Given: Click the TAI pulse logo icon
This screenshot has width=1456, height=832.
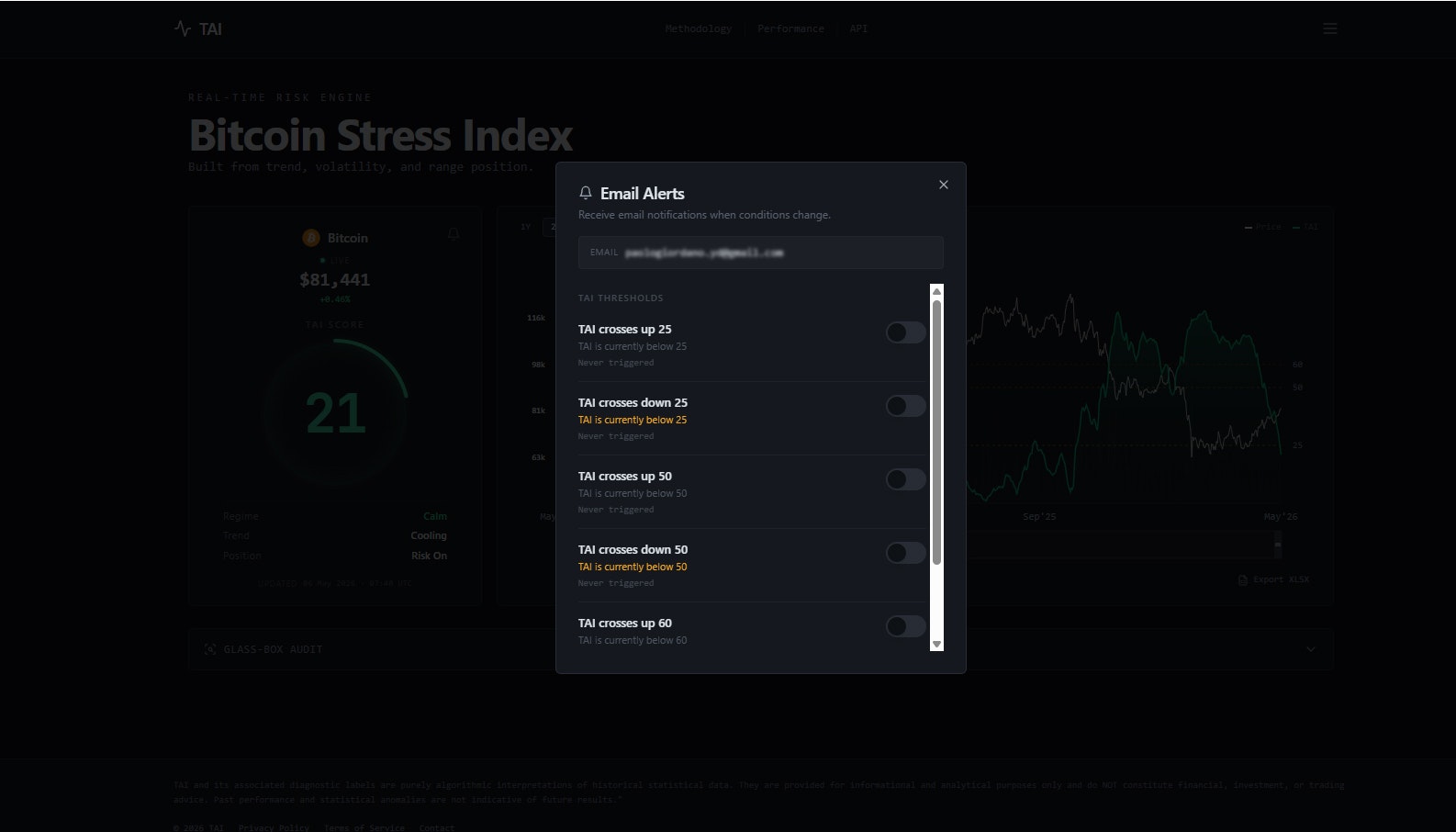Looking at the screenshot, I should [x=183, y=28].
